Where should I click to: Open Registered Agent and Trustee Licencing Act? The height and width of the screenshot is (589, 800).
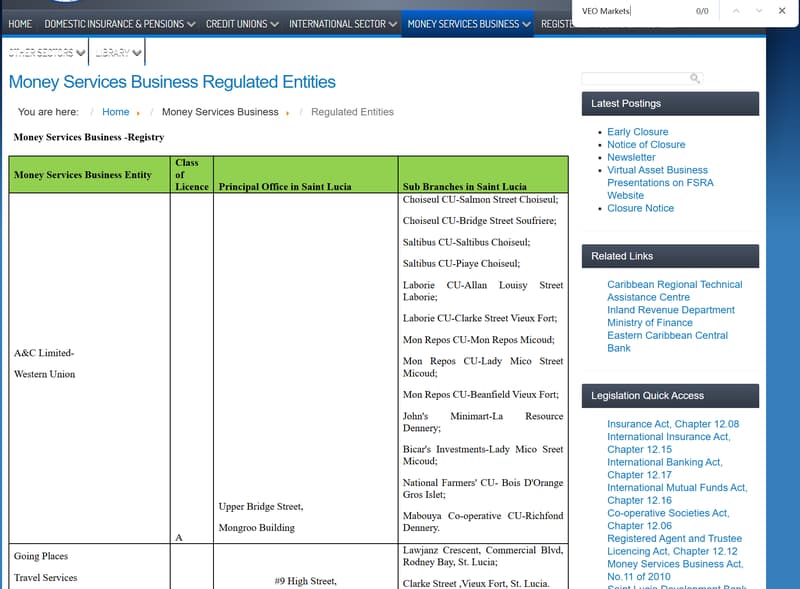coord(674,545)
